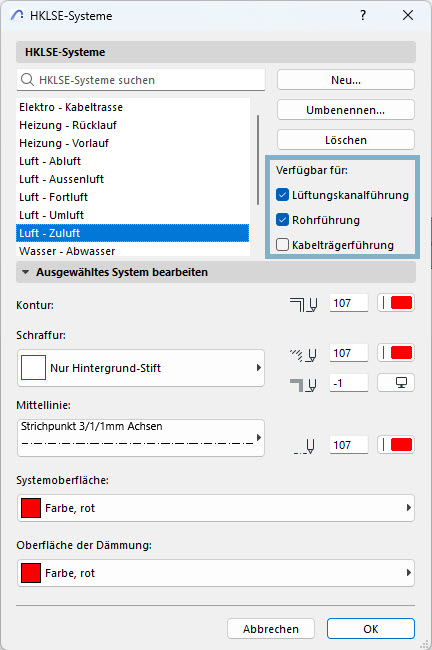Enable the Kabelträgerführung checkbox

point(282,245)
